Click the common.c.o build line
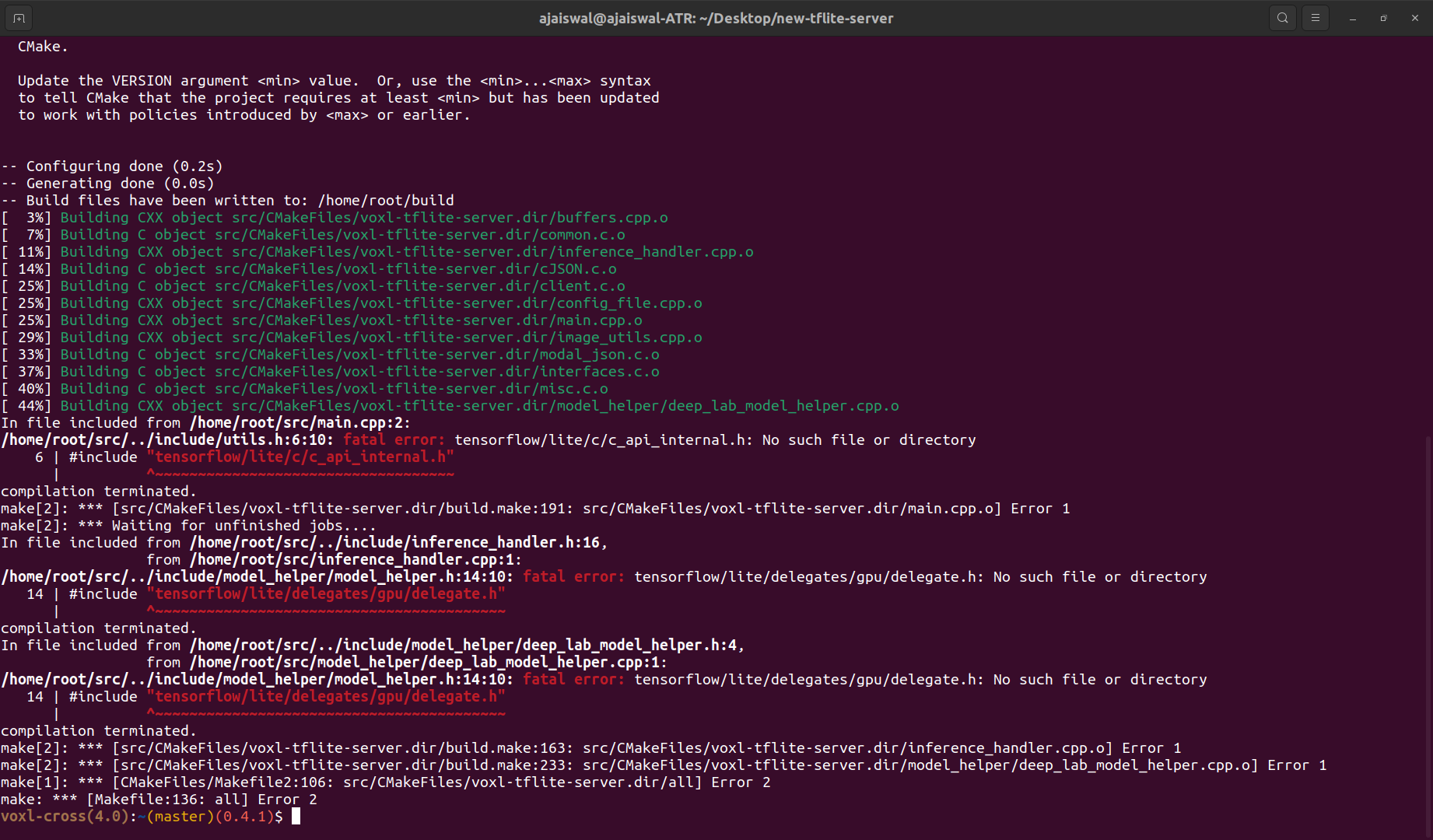 coord(313,235)
